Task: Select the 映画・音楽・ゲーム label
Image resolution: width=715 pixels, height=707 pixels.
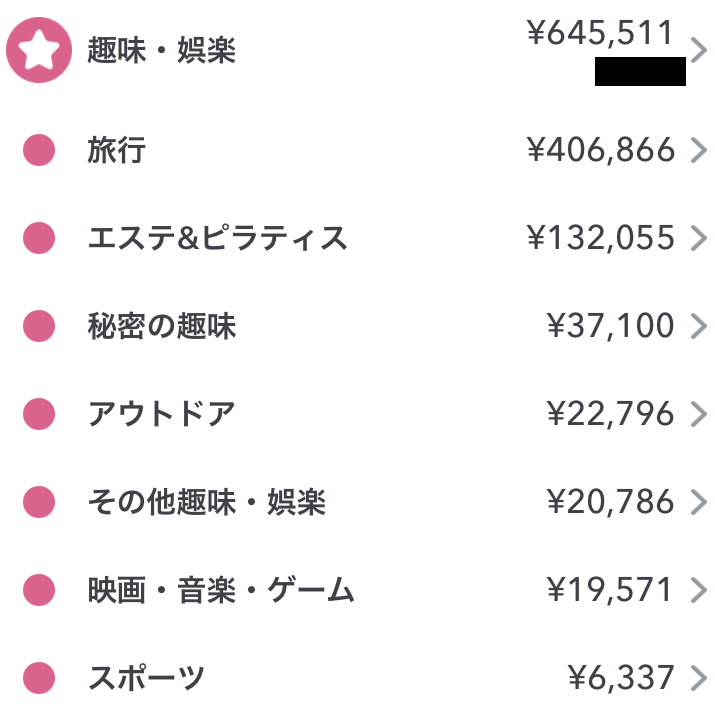Action: point(221,590)
